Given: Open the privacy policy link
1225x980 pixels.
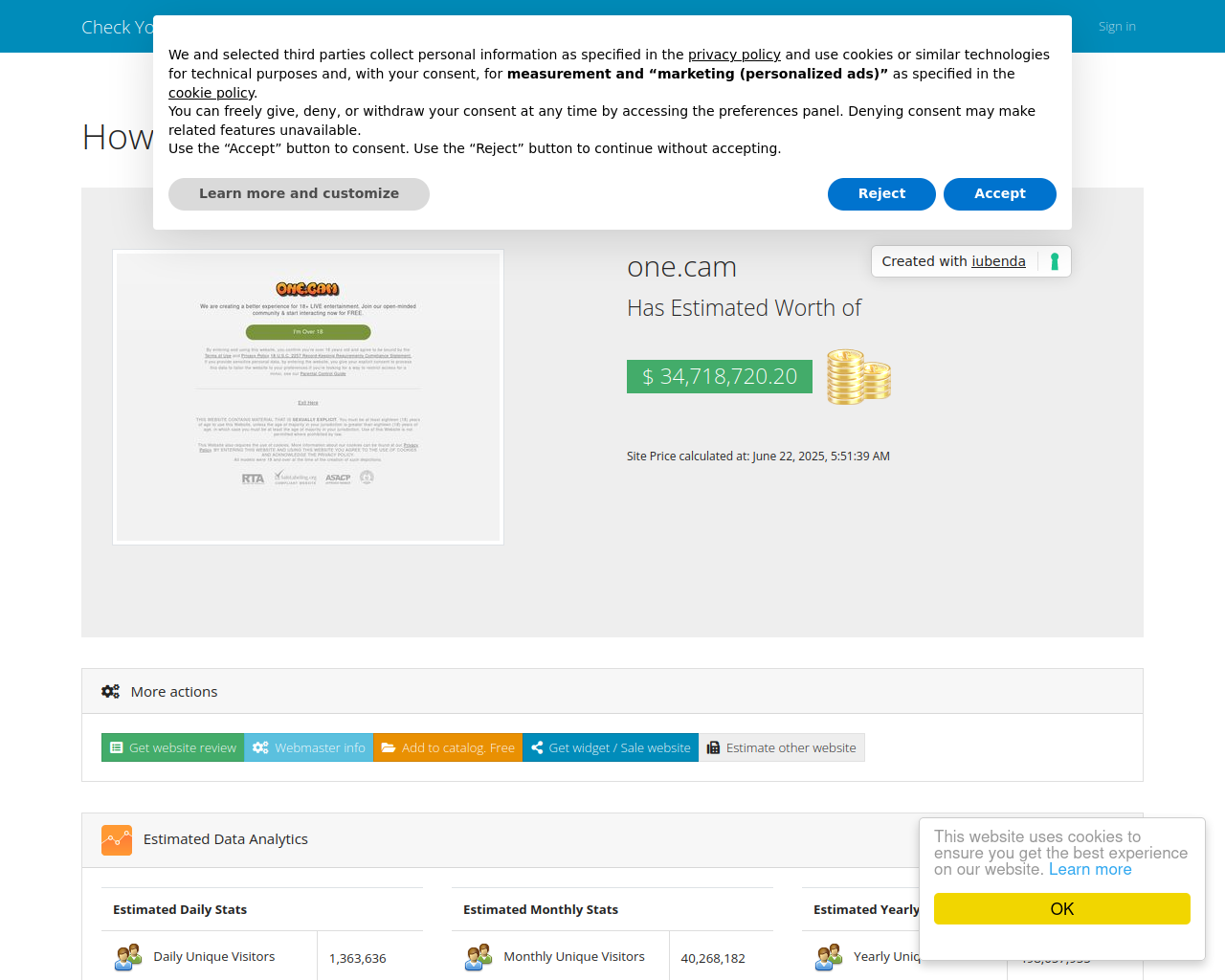Looking at the screenshot, I should pyautogui.click(x=734, y=55).
